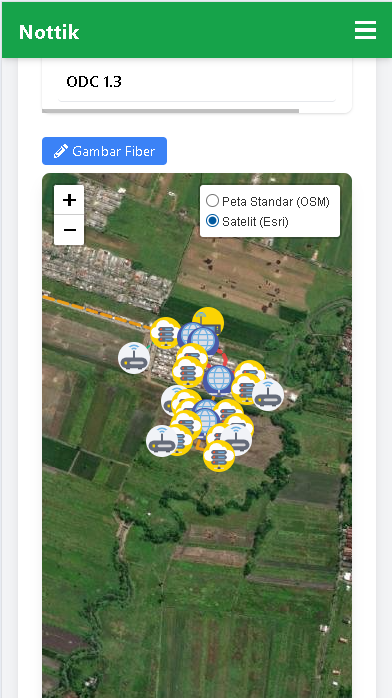Click the Nottik brand title
The width and height of the screenshot is (392, 698).
[x=49, y=32]
